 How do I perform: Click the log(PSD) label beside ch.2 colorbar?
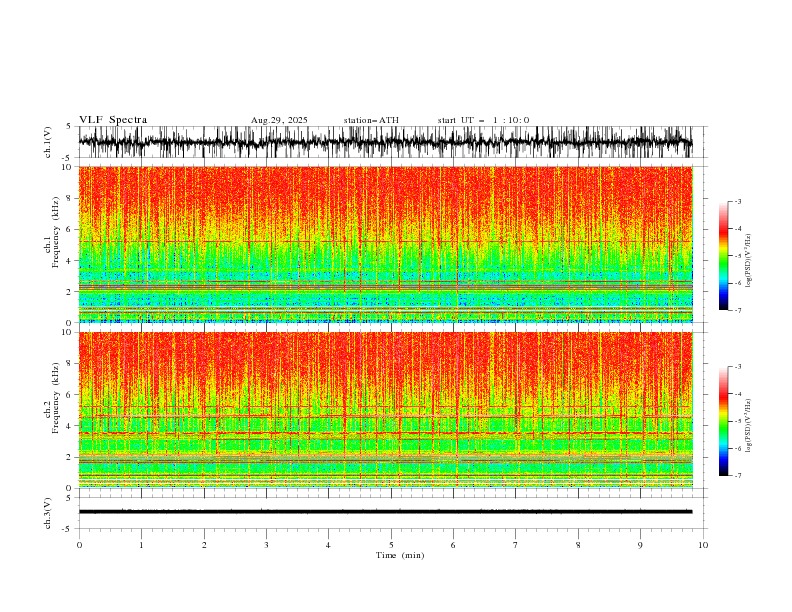(x=749, y=426)
